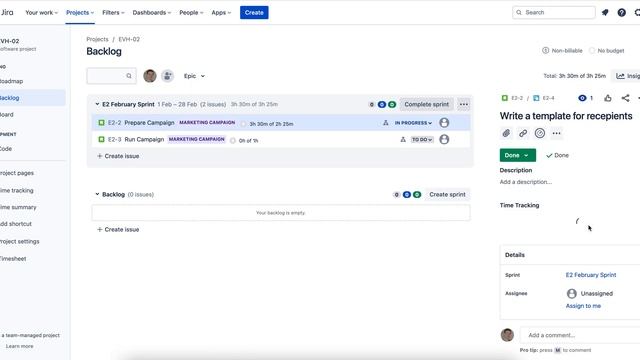Open the People menu
Viewport: 640px width, 360px height.
pos(191,13)
